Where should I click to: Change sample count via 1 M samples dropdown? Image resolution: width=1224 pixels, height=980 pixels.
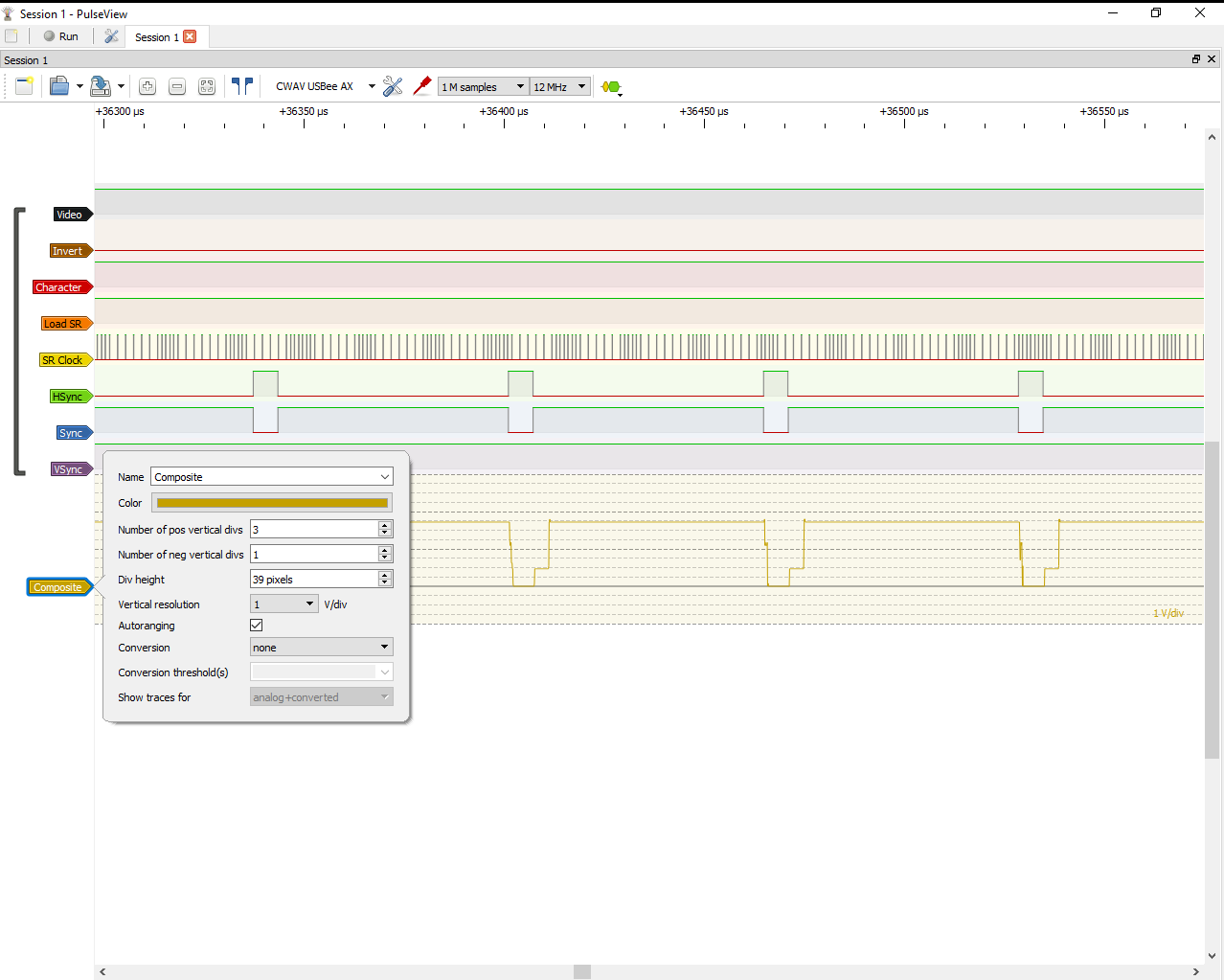pos(483,86)
